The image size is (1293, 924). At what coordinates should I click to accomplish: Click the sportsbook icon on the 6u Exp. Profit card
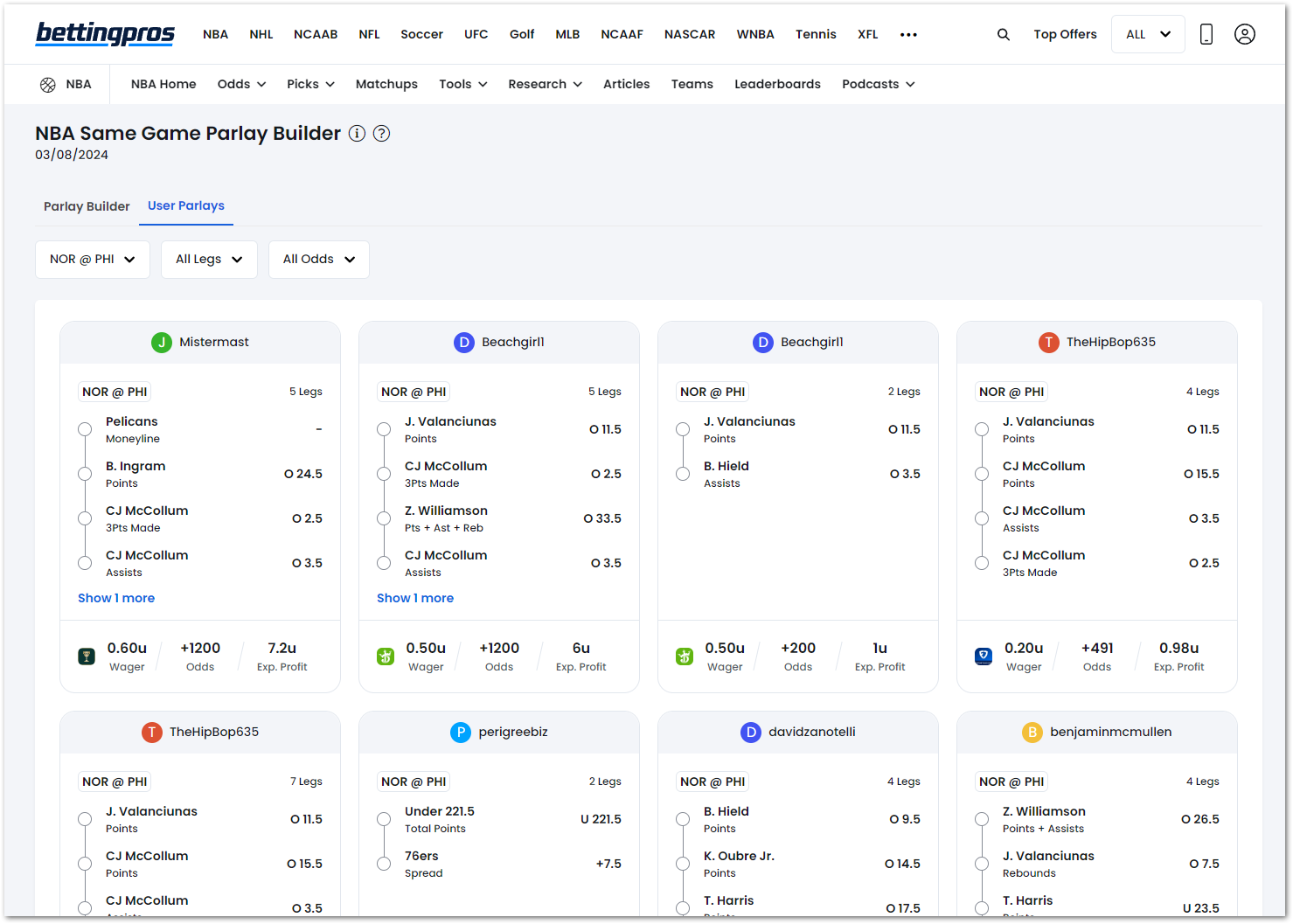pyautogui.click(x=386, y=657)
